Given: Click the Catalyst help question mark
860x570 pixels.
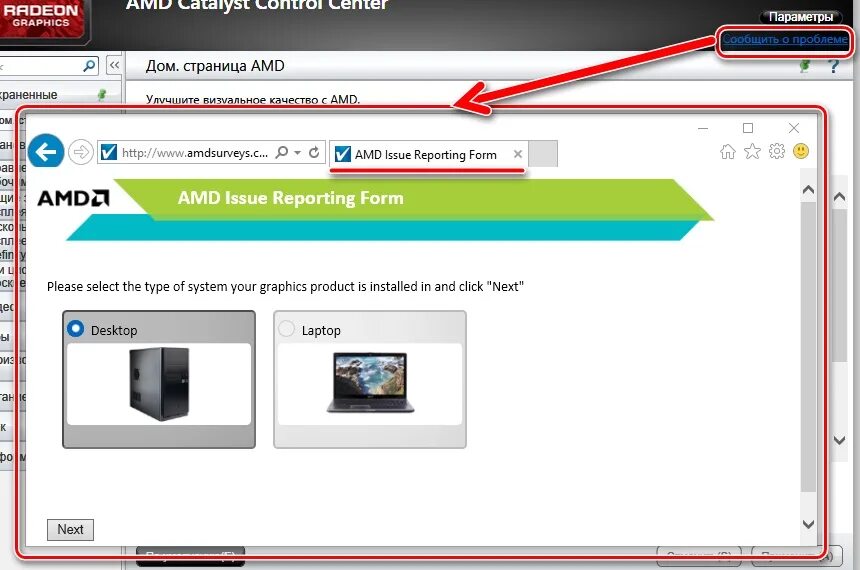Looking at the screenshot, I should point(834,66).
